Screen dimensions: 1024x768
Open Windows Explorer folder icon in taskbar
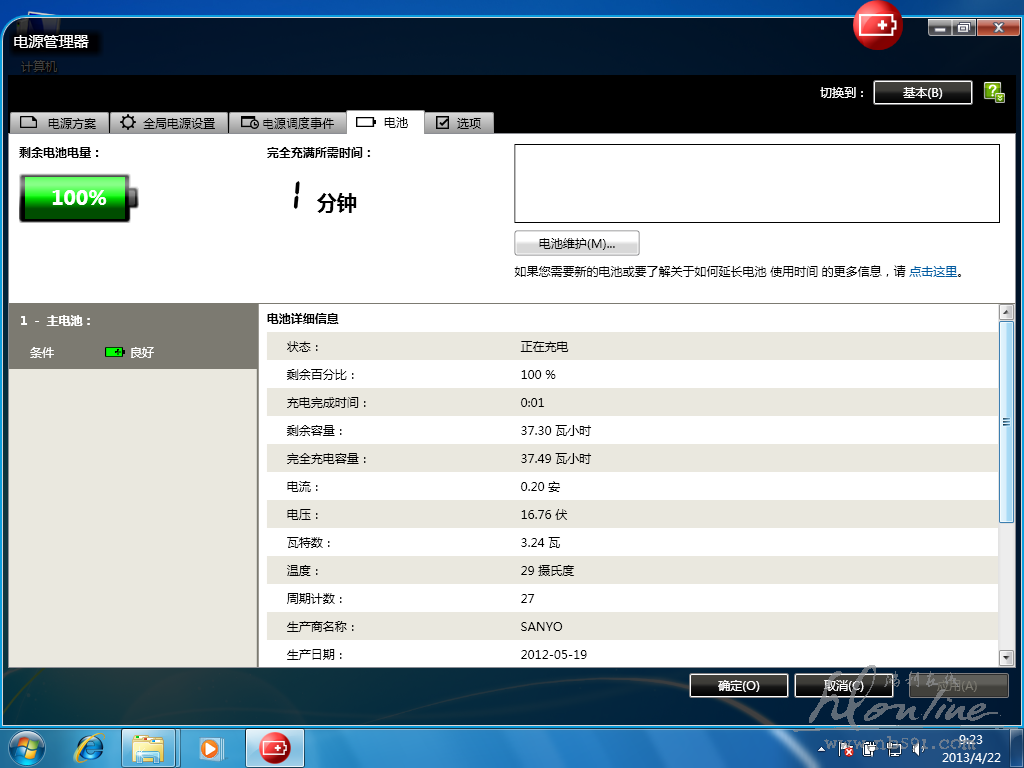coord(149,748)
